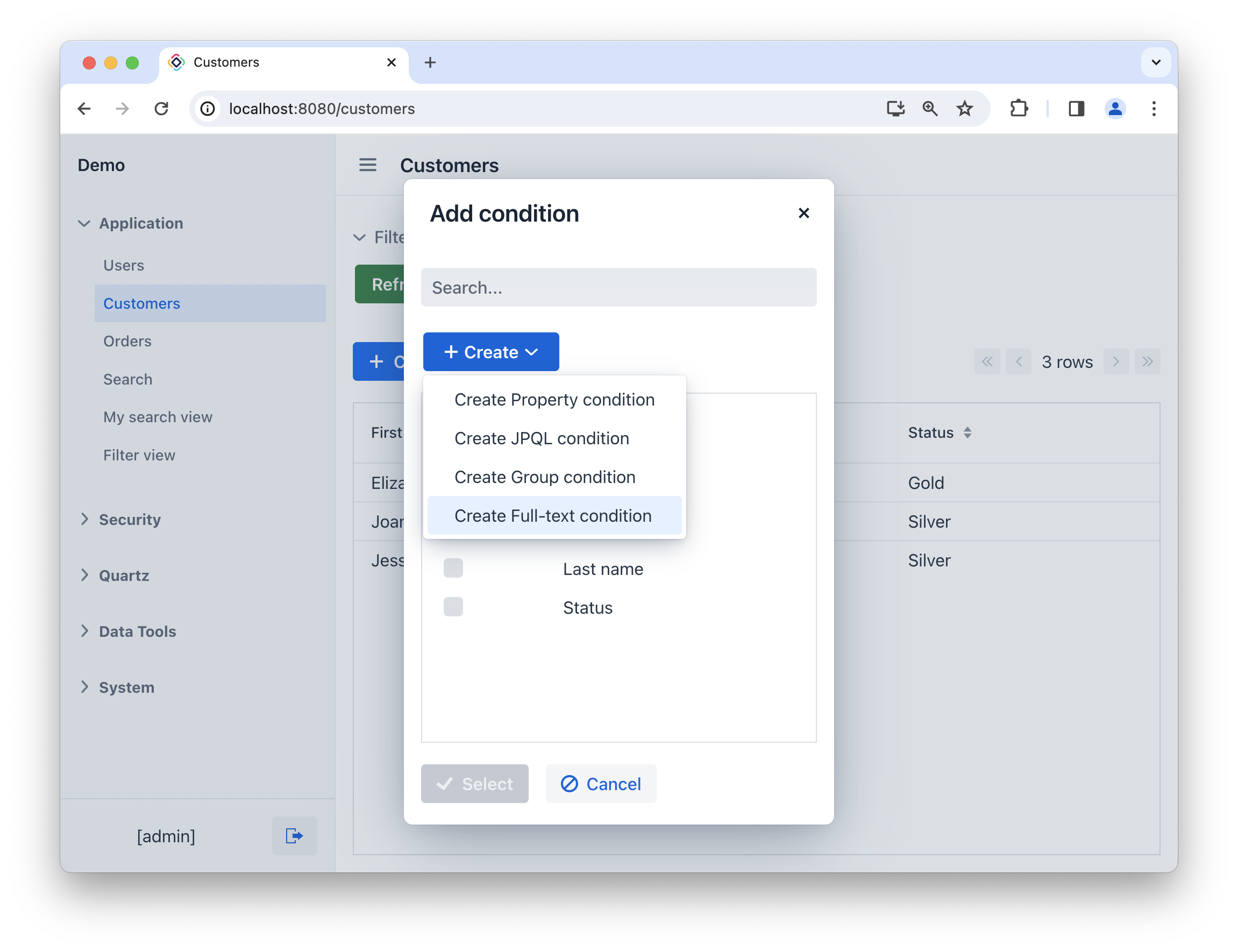Expand the Security menu section
This screenshot has height=952, width=1238.
(130, 520)
